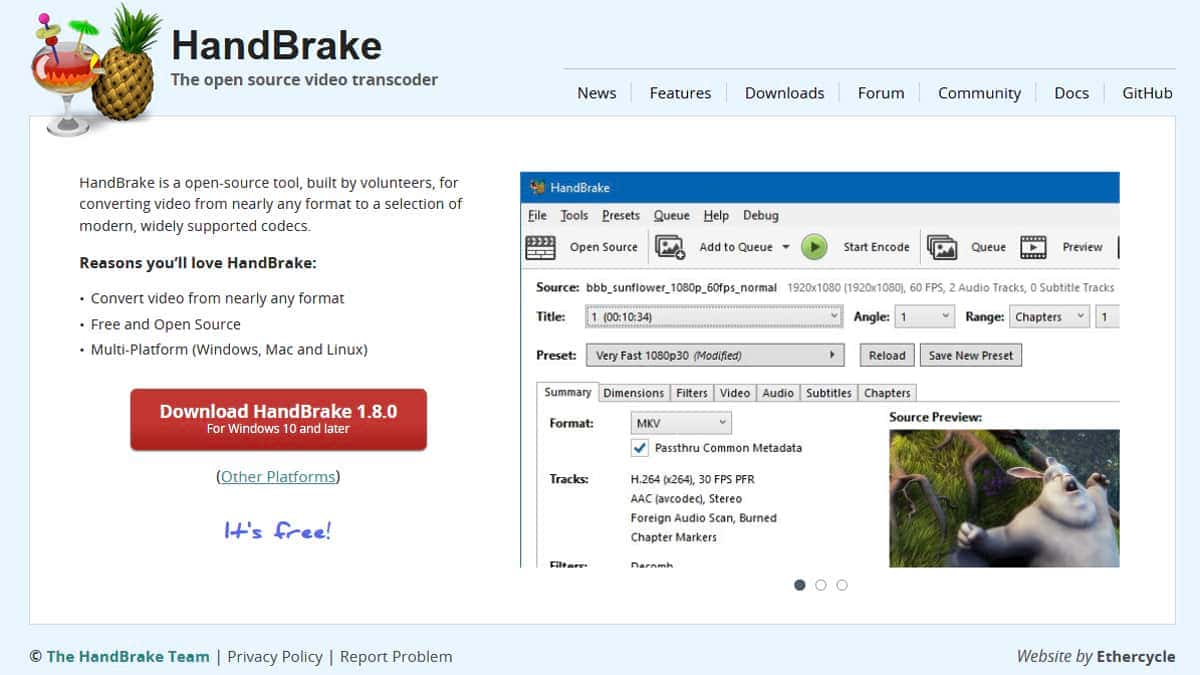The width and height of the screenshot is (1200, 675).
Task: Open the Add to Queue dropdown arrow
Action: (x=788, y=246)
